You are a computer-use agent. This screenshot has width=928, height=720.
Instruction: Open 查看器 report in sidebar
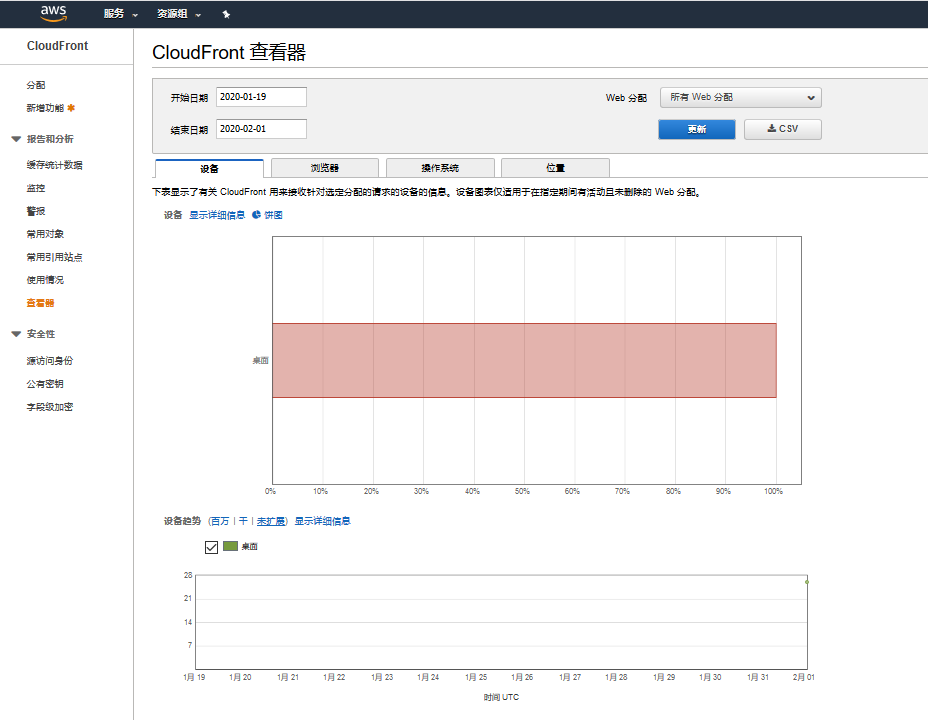point(40,303)
